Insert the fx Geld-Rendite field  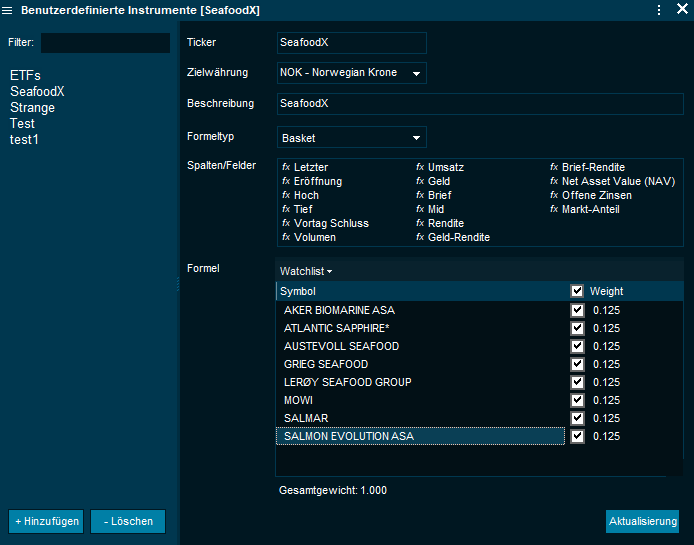[452, 237]
